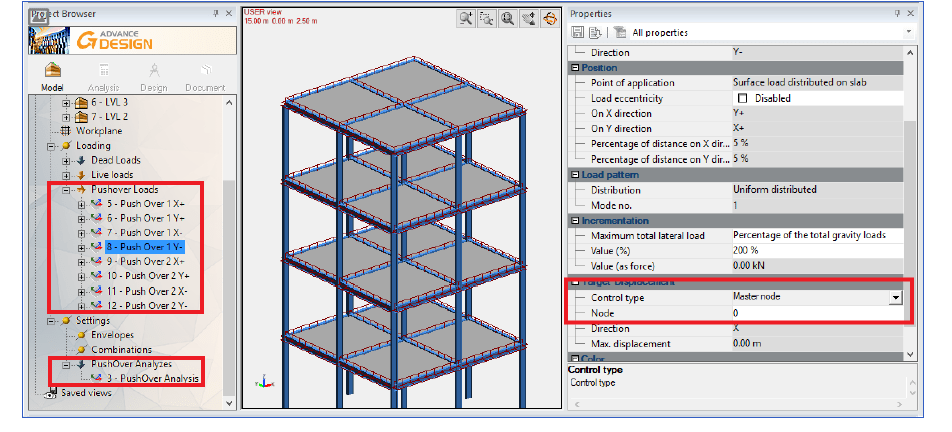Select 3 - PushOver Analysis tree item
Viewport: 952px width, 432px height.
click(153, 378)
